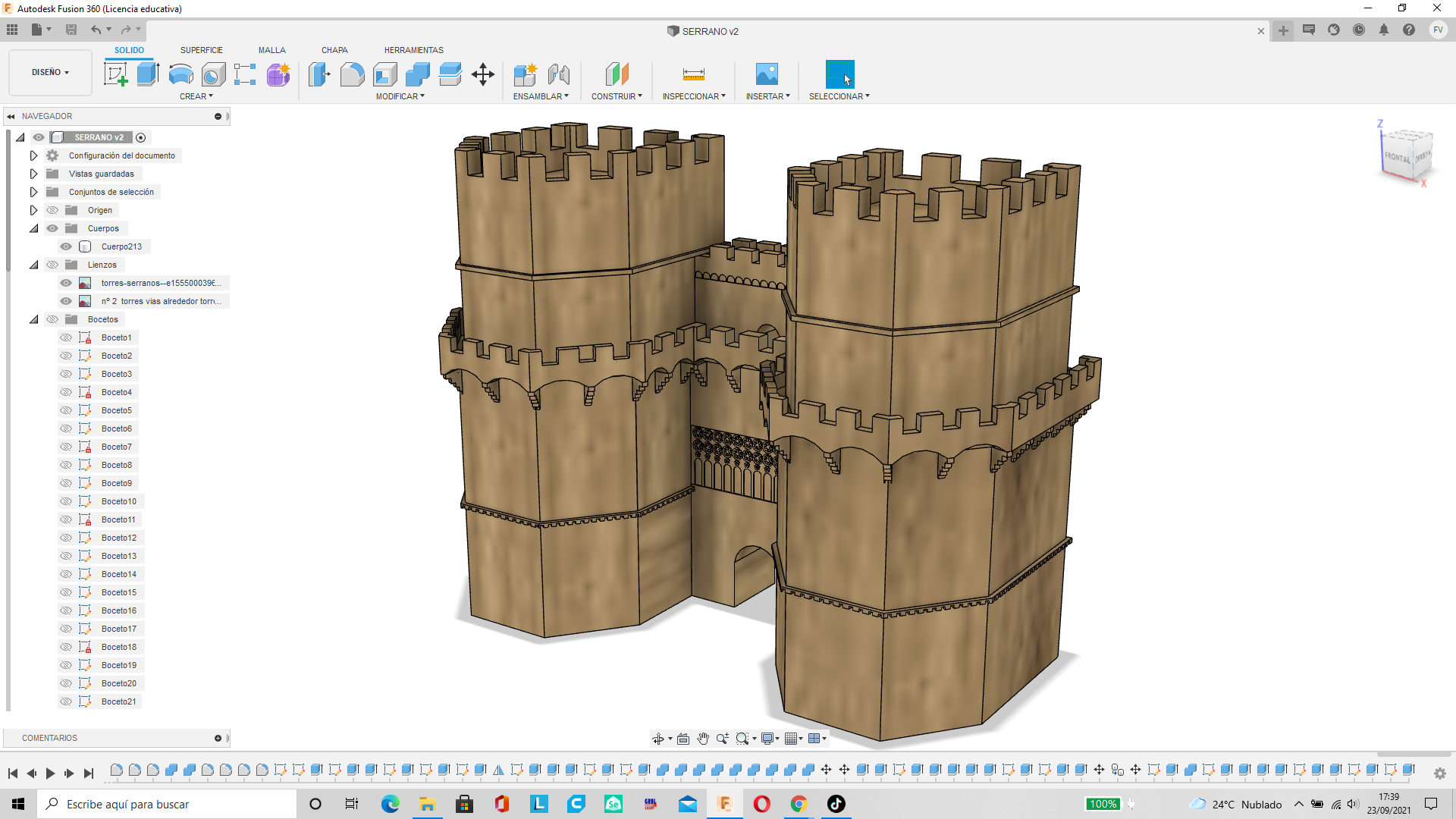Screen dimensions: 1456x819
Task: Toggle visibility of Boceto5 sketch
Action: (66, 410)
